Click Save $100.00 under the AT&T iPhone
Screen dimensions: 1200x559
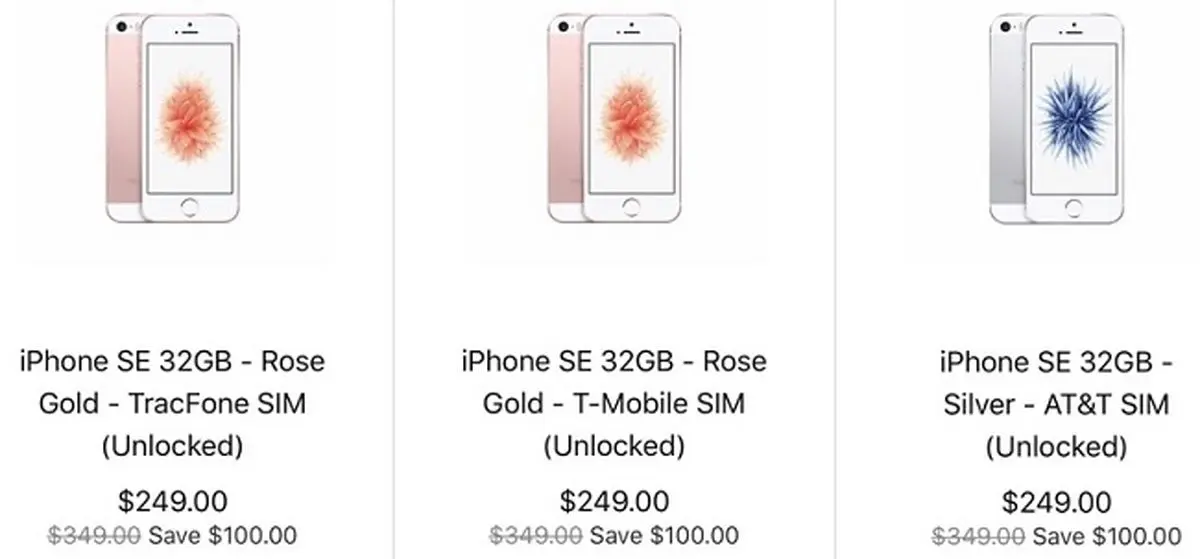tap(1106, 537)
